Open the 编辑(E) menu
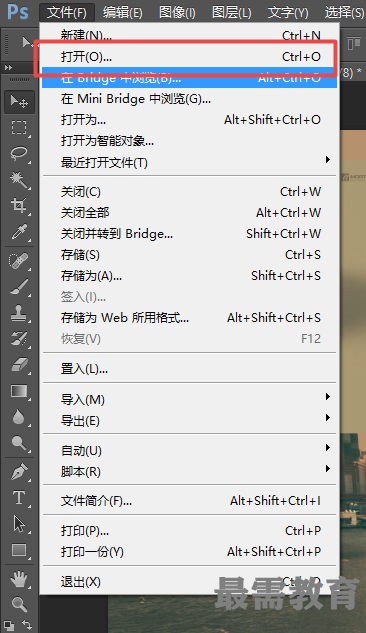This screenshot has width=366, height=633. coord(122,13)
